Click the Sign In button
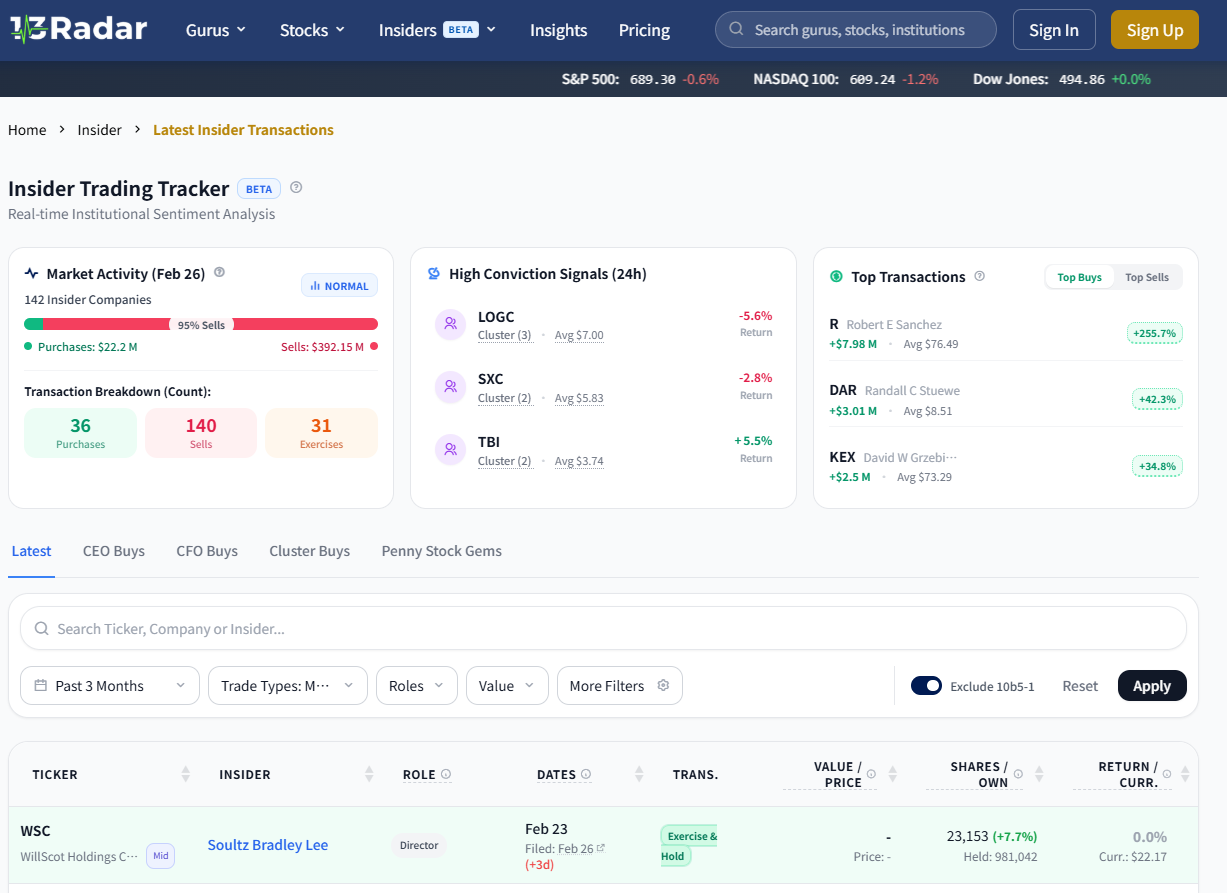The width and height of the screenshot is (1227, 893). (1054, 30)
